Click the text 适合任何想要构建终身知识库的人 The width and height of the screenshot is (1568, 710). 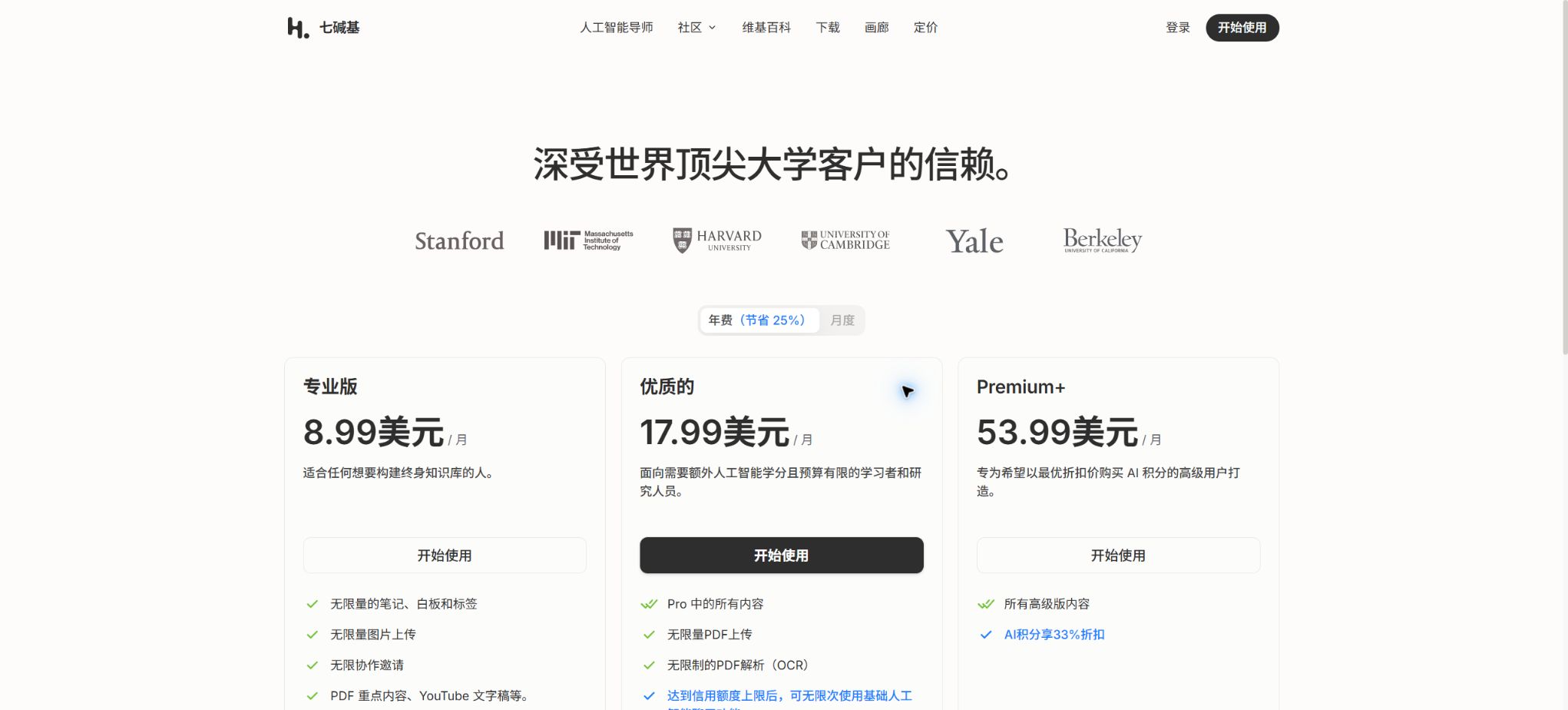click(399, 473)
